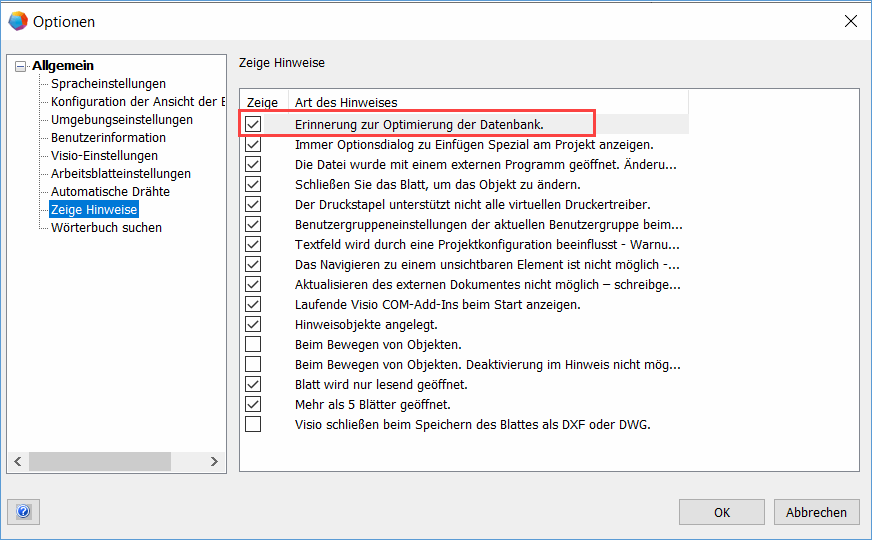Collapse the Allgemein tree node
The width and height of the screenshot is (872, 540).
pyautogui.click(x=21, y=66)
